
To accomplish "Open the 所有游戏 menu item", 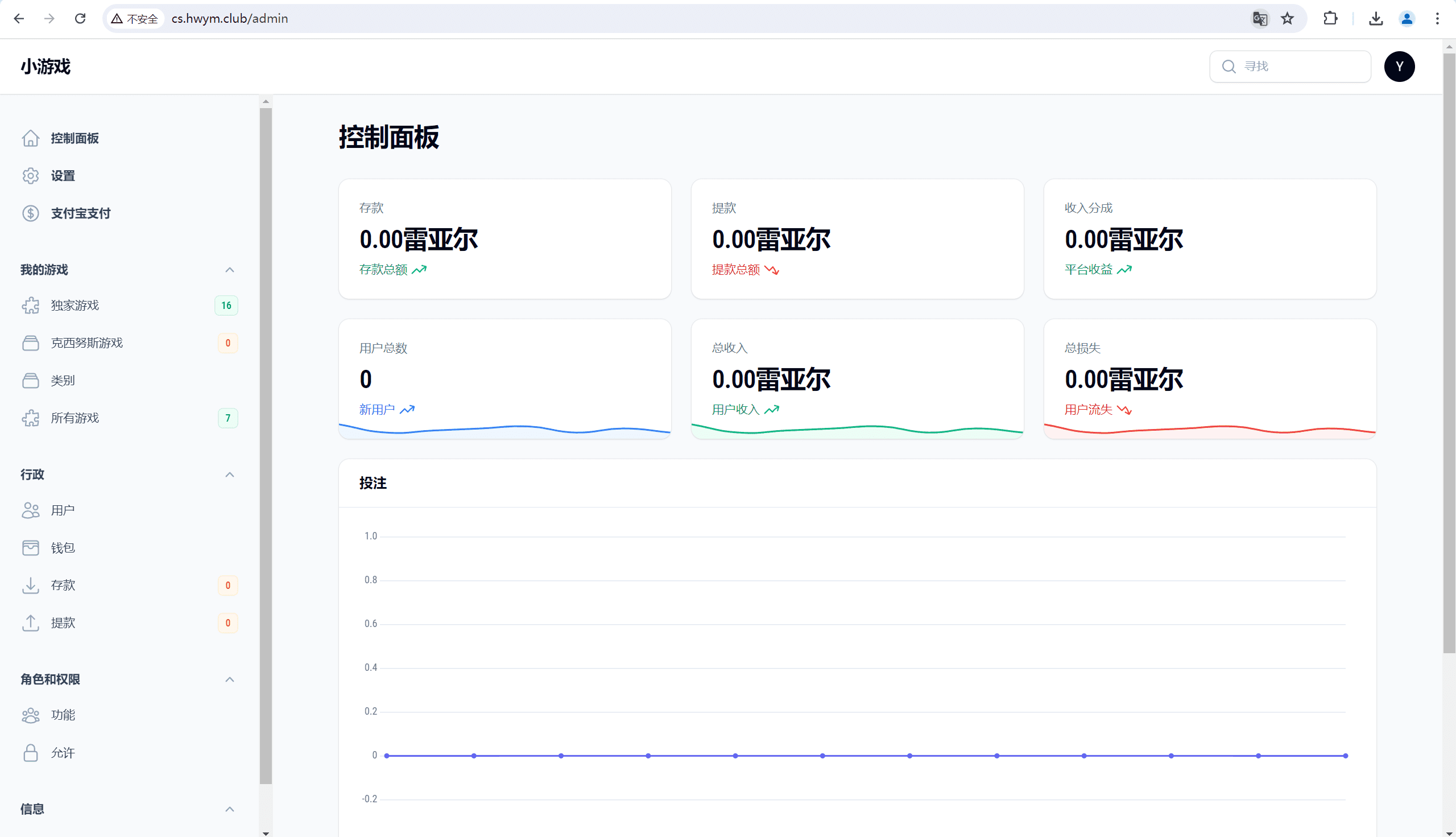I will coord(75,418).
